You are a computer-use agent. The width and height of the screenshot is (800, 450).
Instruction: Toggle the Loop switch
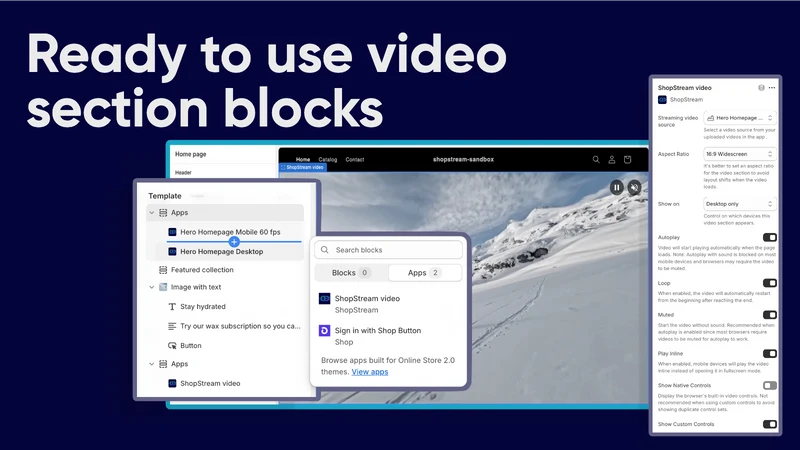pos(770,283)
